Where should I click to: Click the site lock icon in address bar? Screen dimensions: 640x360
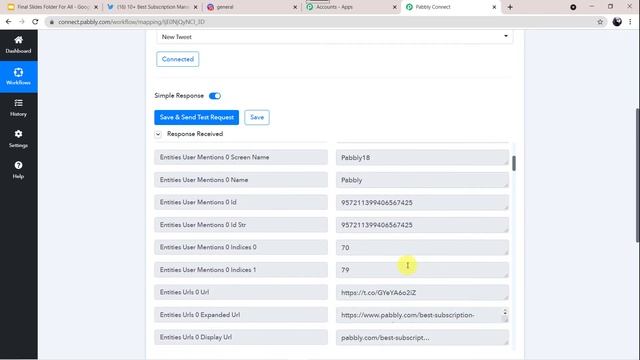[x=52, y=22]
